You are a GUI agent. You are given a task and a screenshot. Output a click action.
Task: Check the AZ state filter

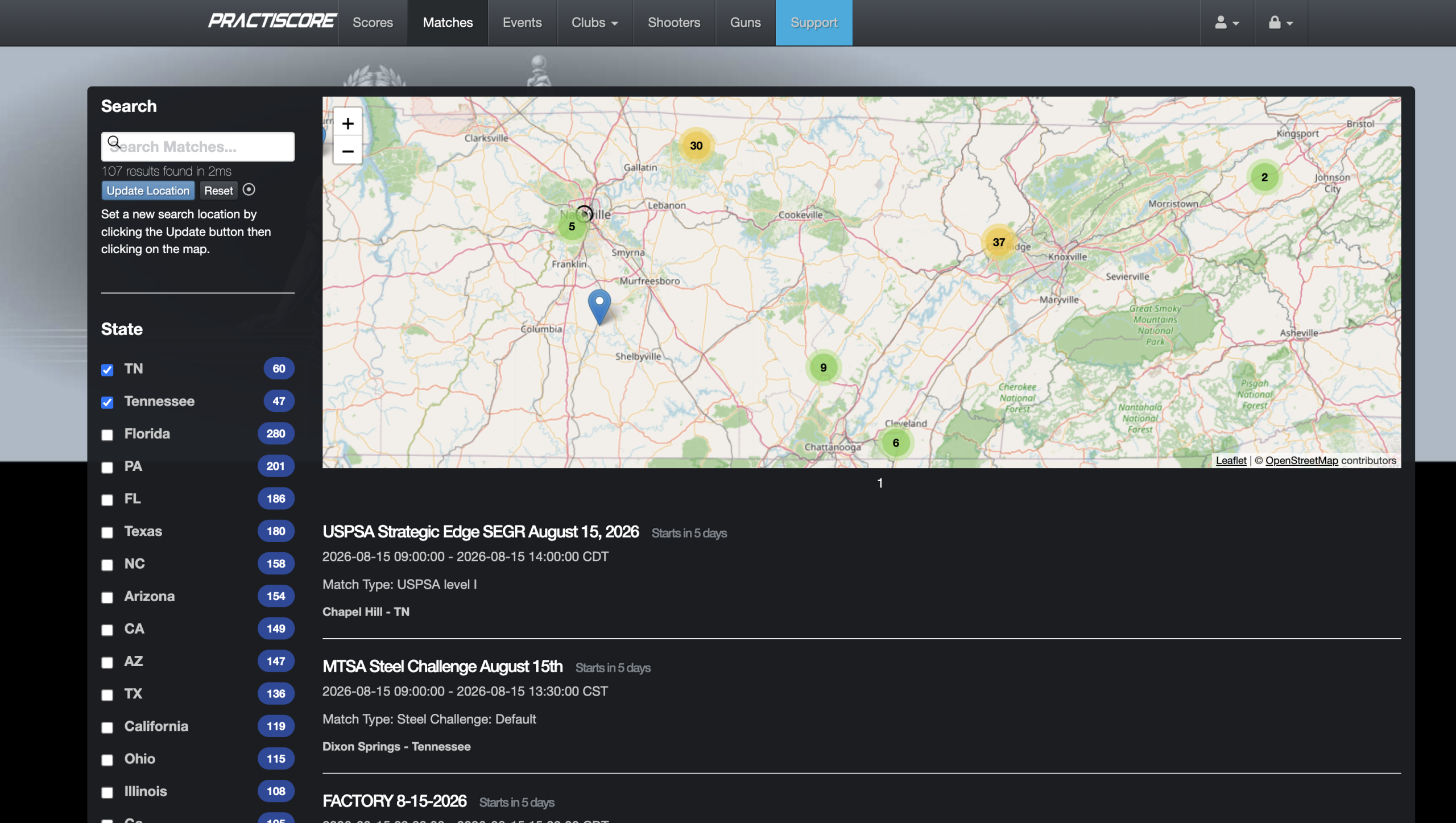click(107, 662)
